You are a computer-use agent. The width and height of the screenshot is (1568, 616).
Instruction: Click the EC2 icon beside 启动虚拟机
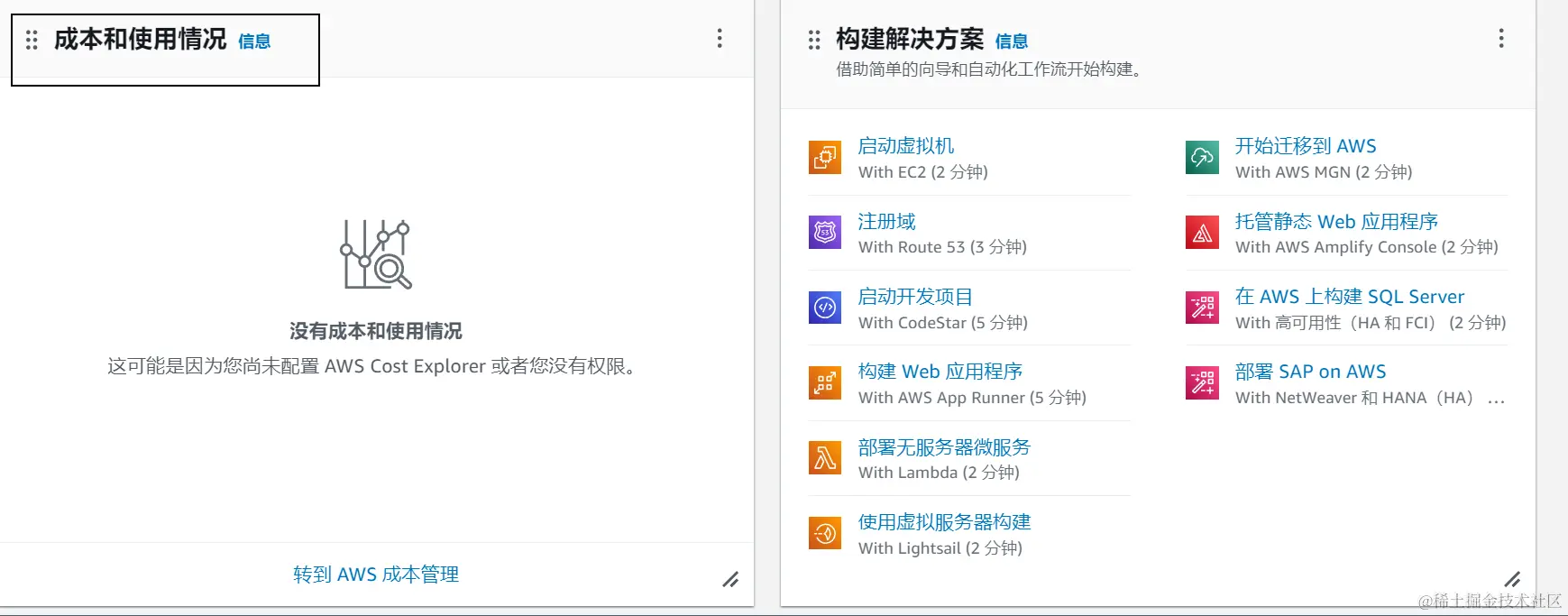[x=825, y=158]
